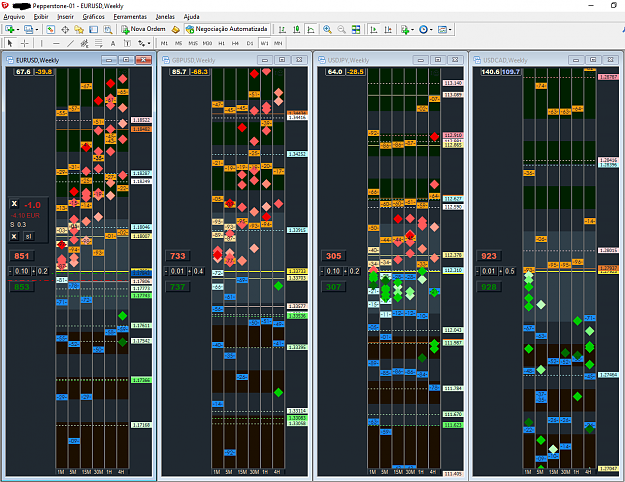The width and height of the screenshot is (625, 482).
Task: Switch timeframe to M30
Action: (207, 43)
